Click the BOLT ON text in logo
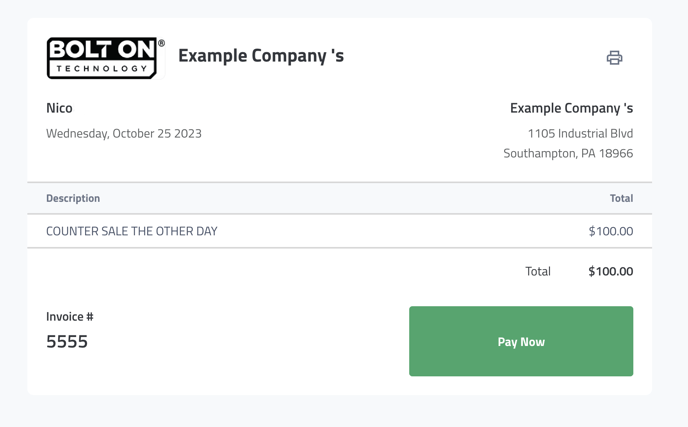This screenshot has height=427, width=688. [x=102, y=49]
